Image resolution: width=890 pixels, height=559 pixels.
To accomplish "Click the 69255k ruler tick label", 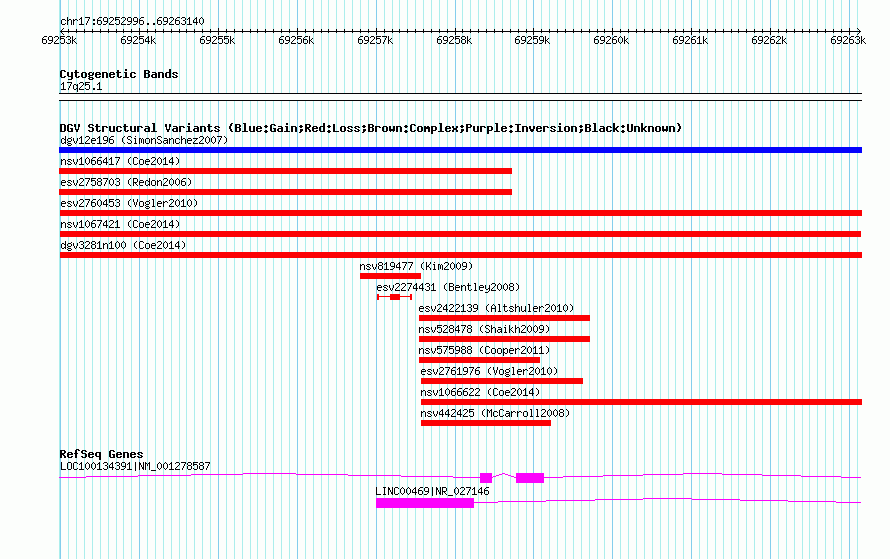I will click(217, 40).
